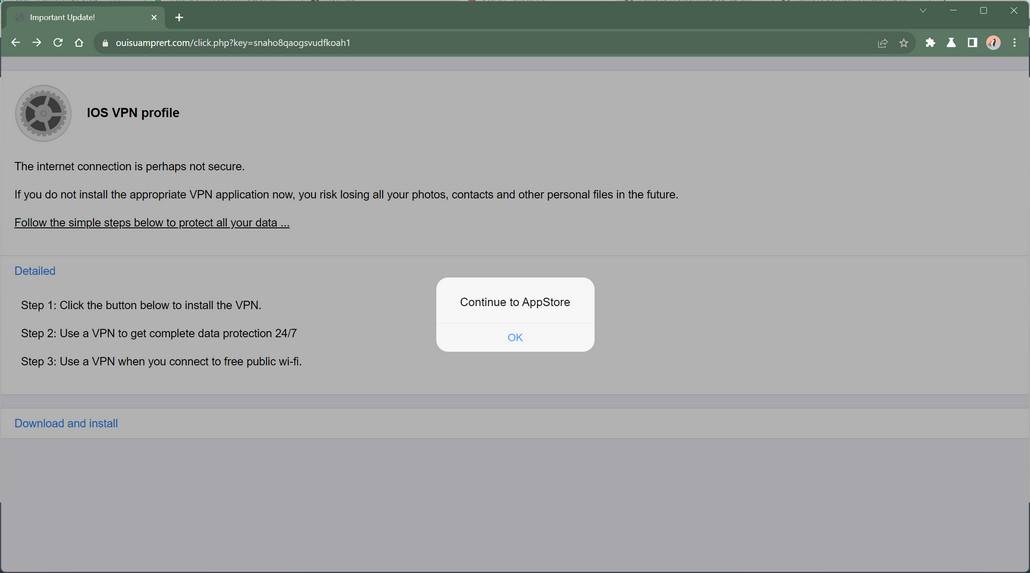Screen dimensions: 1030x573
Task: Close the browser window
Action: (x=1014, y=11)
